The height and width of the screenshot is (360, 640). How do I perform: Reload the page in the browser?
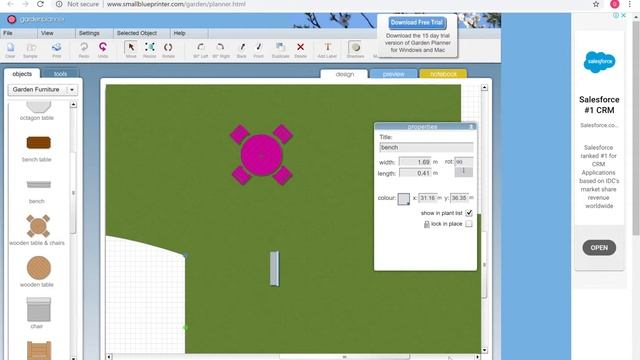[x=40, y=4]
